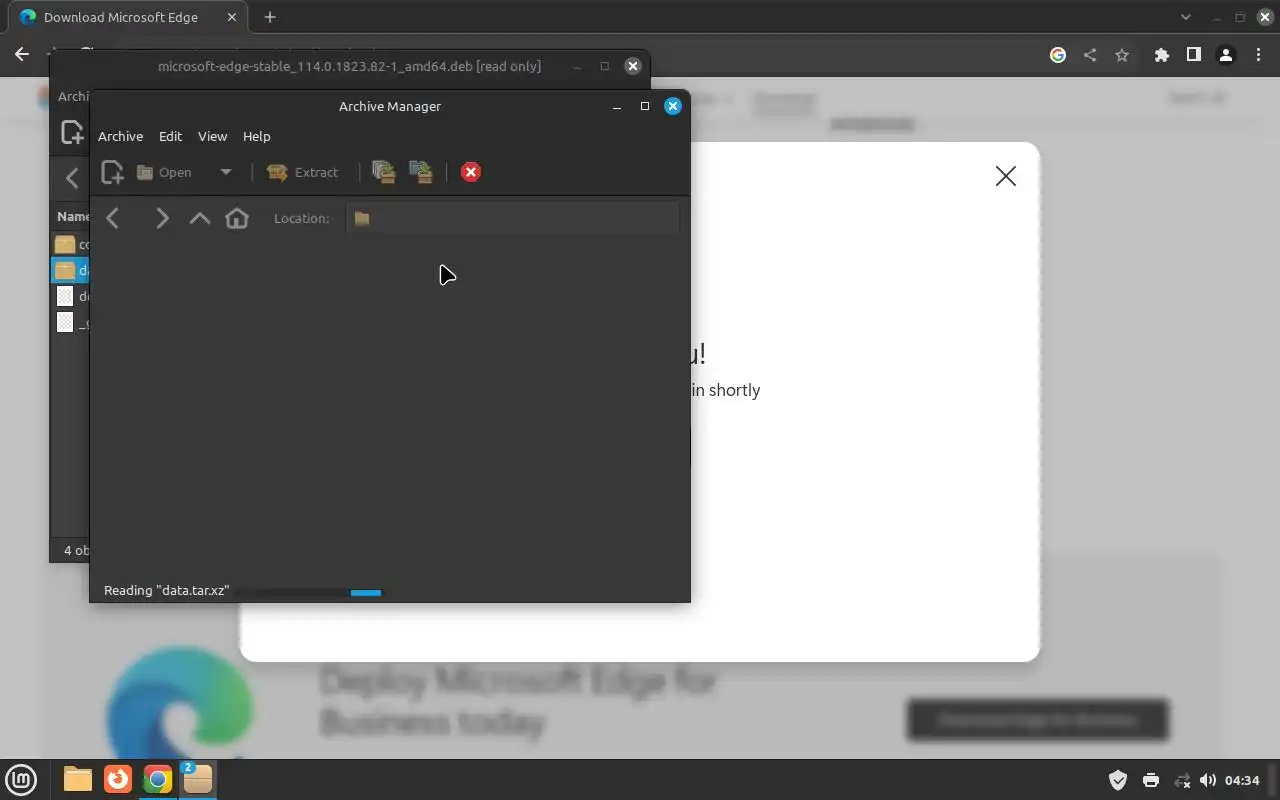Click Archive Manager taskbar item
1280x800 pixels.
[x=197, y=779]
